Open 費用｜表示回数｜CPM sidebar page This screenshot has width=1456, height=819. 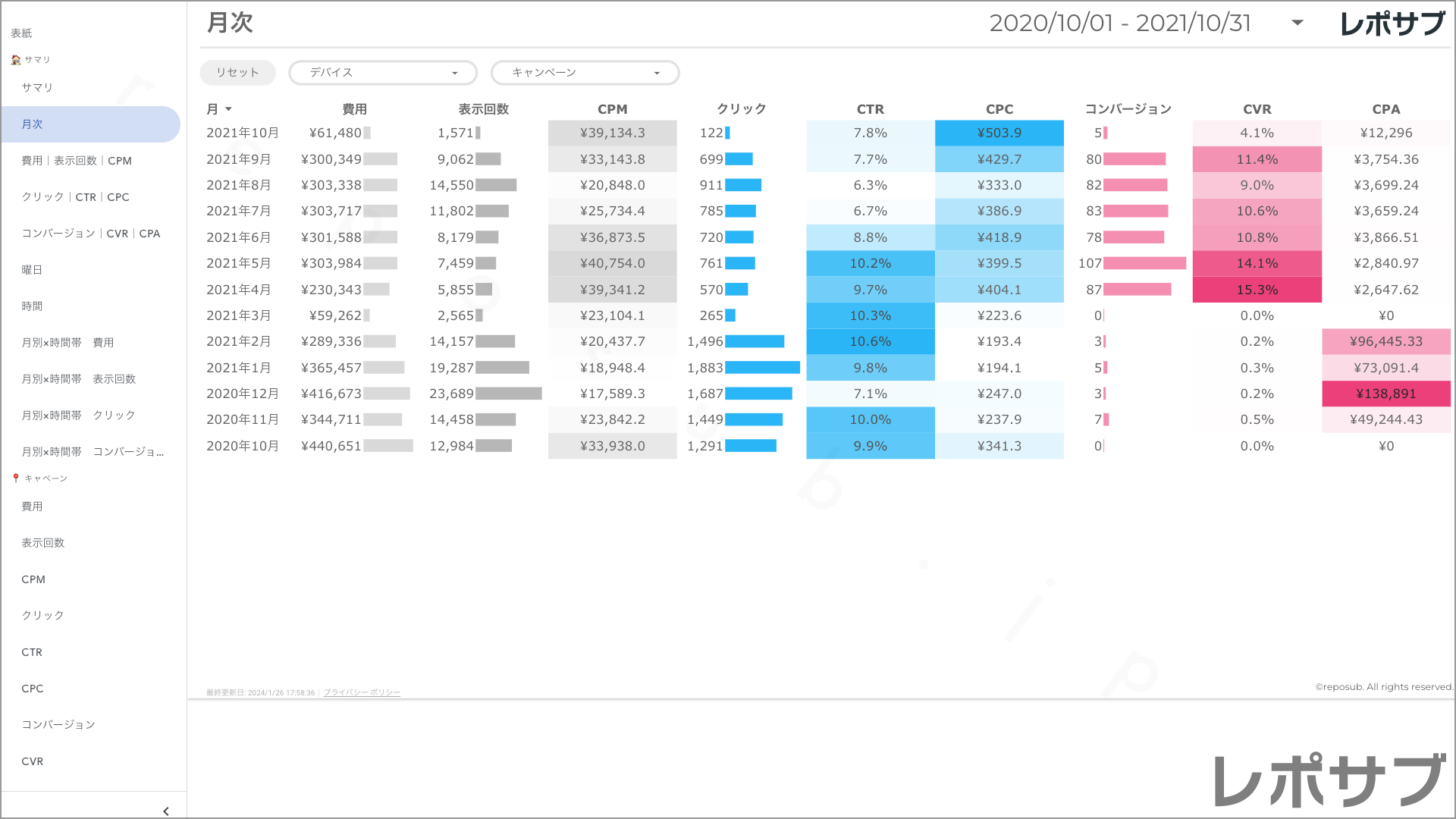click(77, 161)
